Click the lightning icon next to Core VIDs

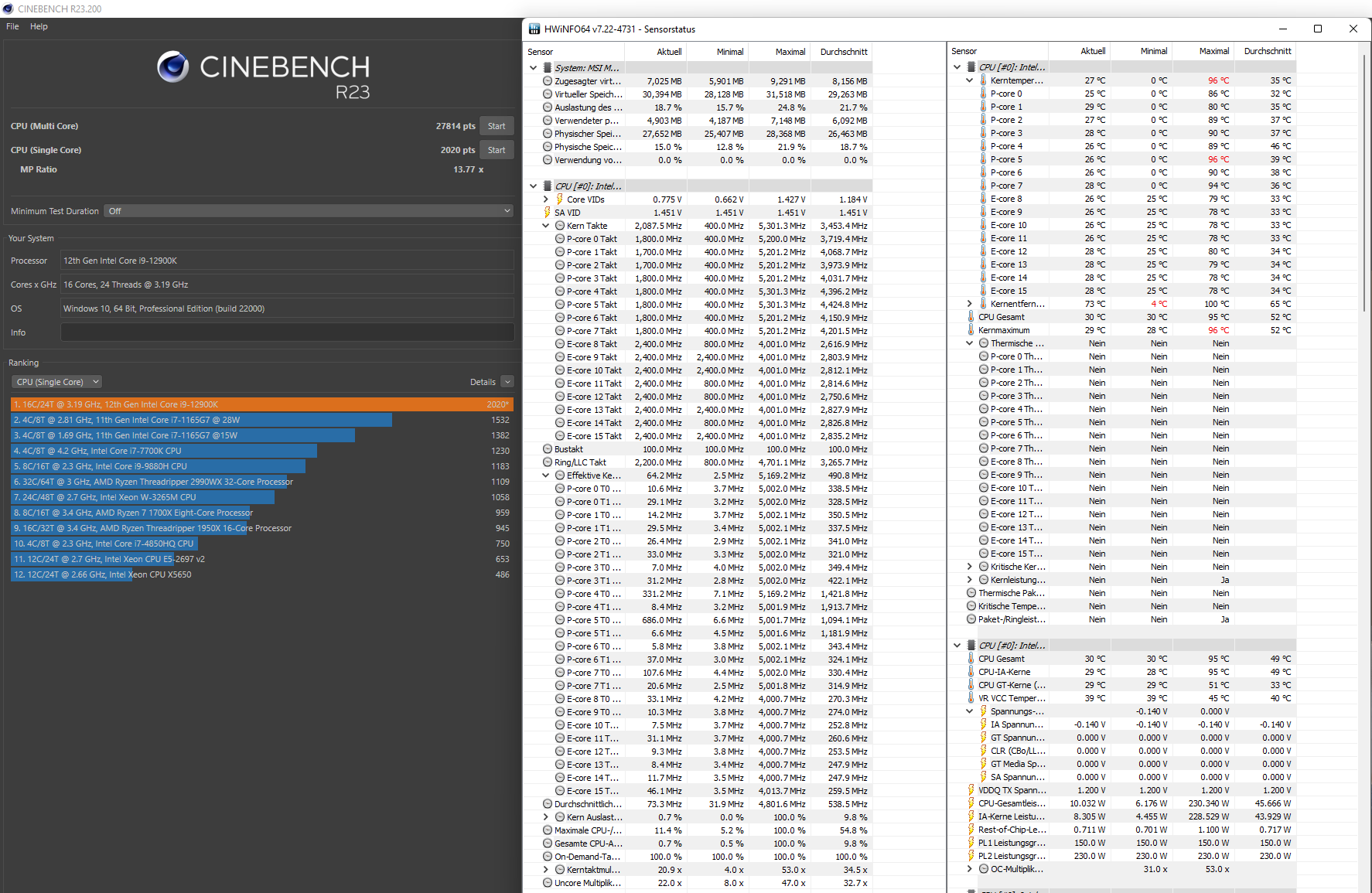pos(560,199)
